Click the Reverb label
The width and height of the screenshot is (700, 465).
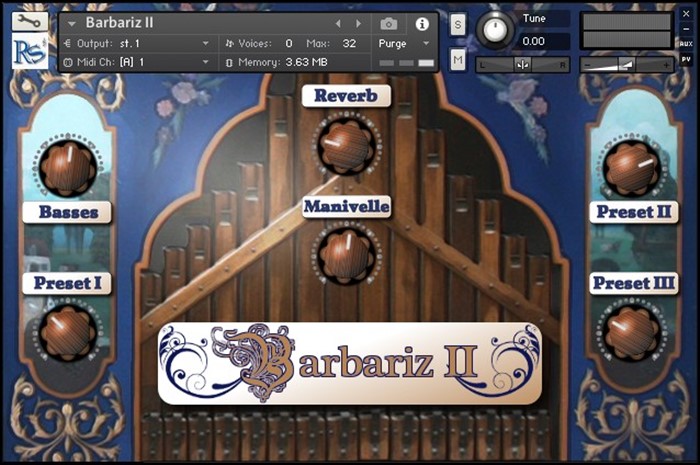point(346,95)
